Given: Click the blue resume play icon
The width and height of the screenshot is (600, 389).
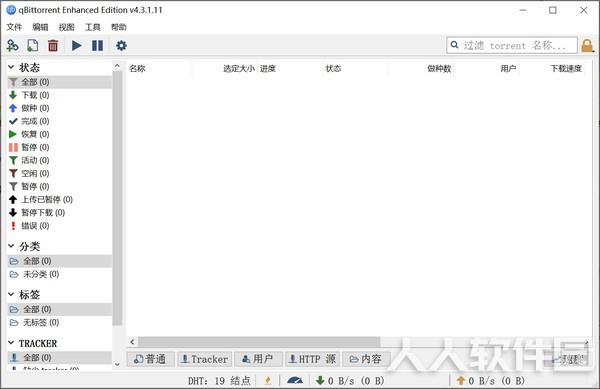Looking at the screenshot, I should (x=77, y=46).
